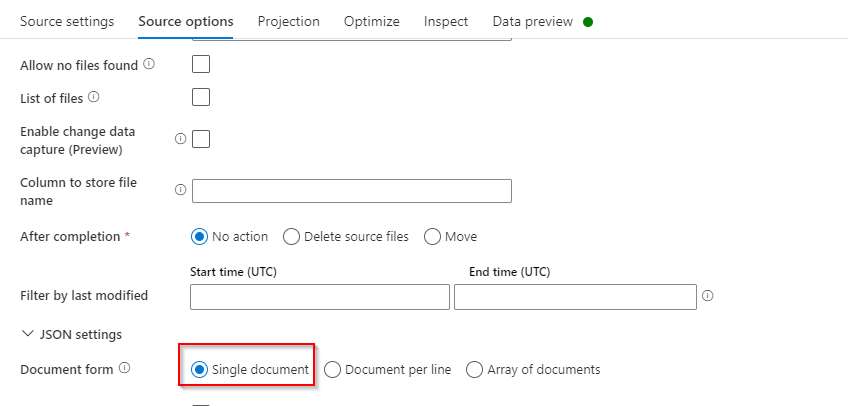Click the Column to store file name field

[x=352, y=191]
